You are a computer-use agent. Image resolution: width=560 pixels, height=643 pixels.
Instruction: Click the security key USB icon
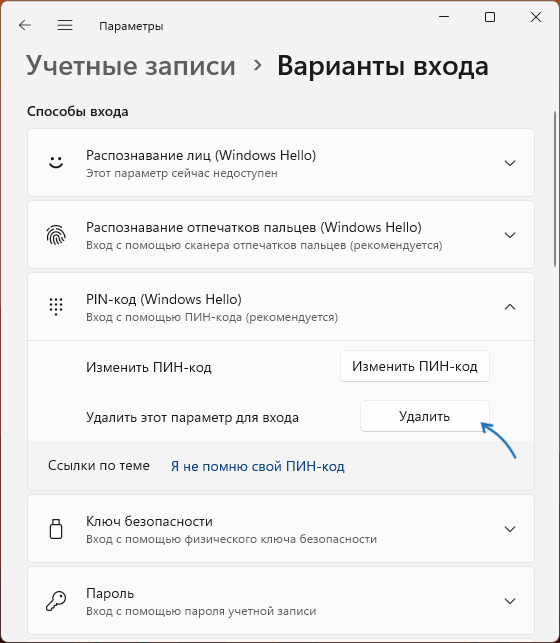(x=56, y=529)
